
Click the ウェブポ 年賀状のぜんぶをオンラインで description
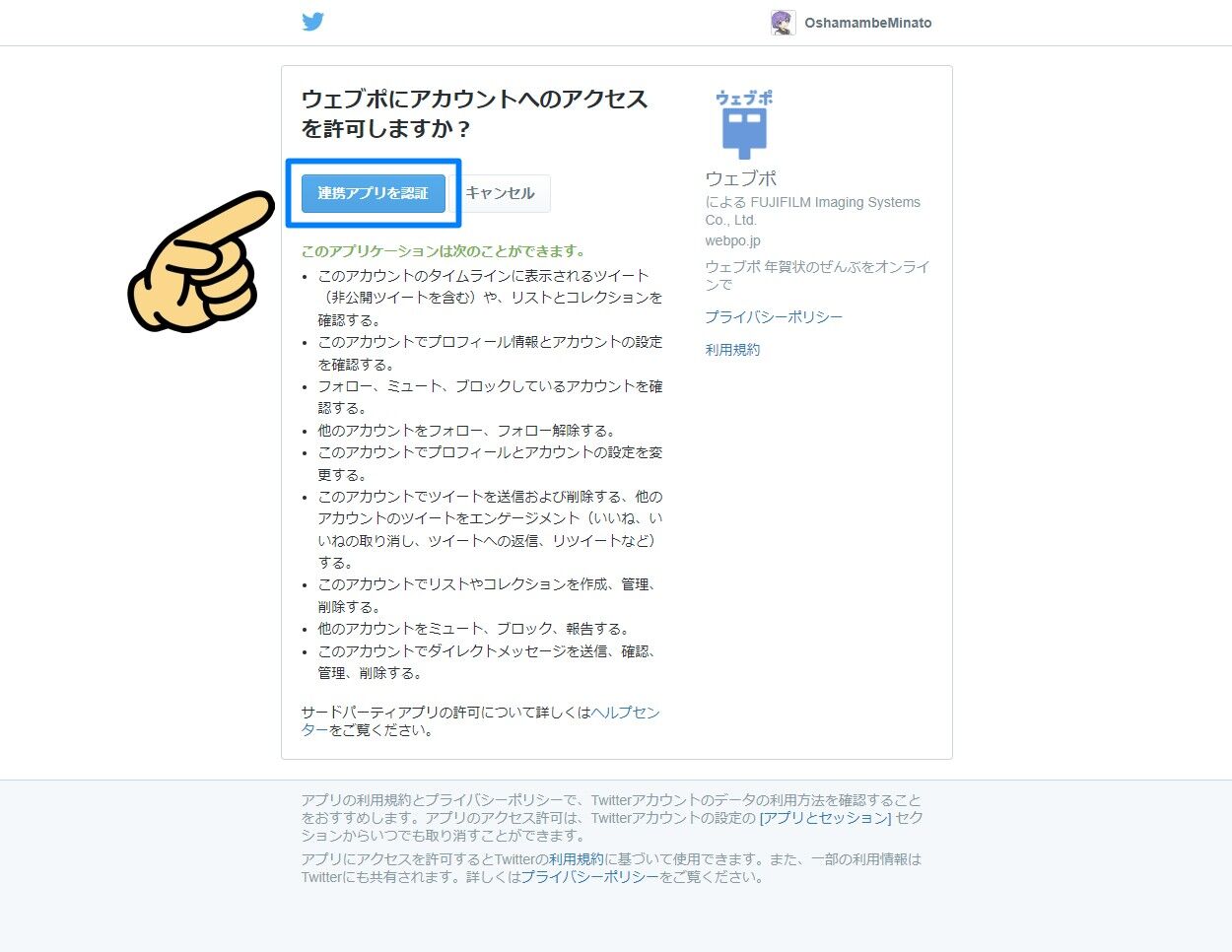(817, 276)
